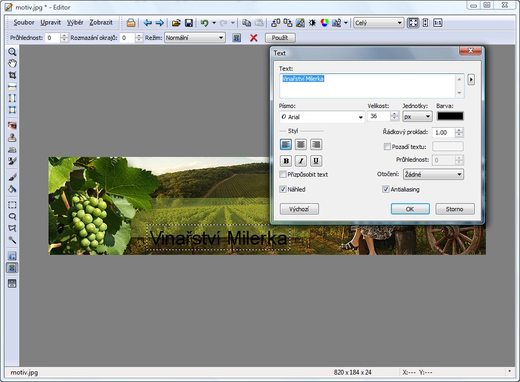
Task: Confirm the Text dialog with OK
Action: pyautogui.click(x=410, y=209)
